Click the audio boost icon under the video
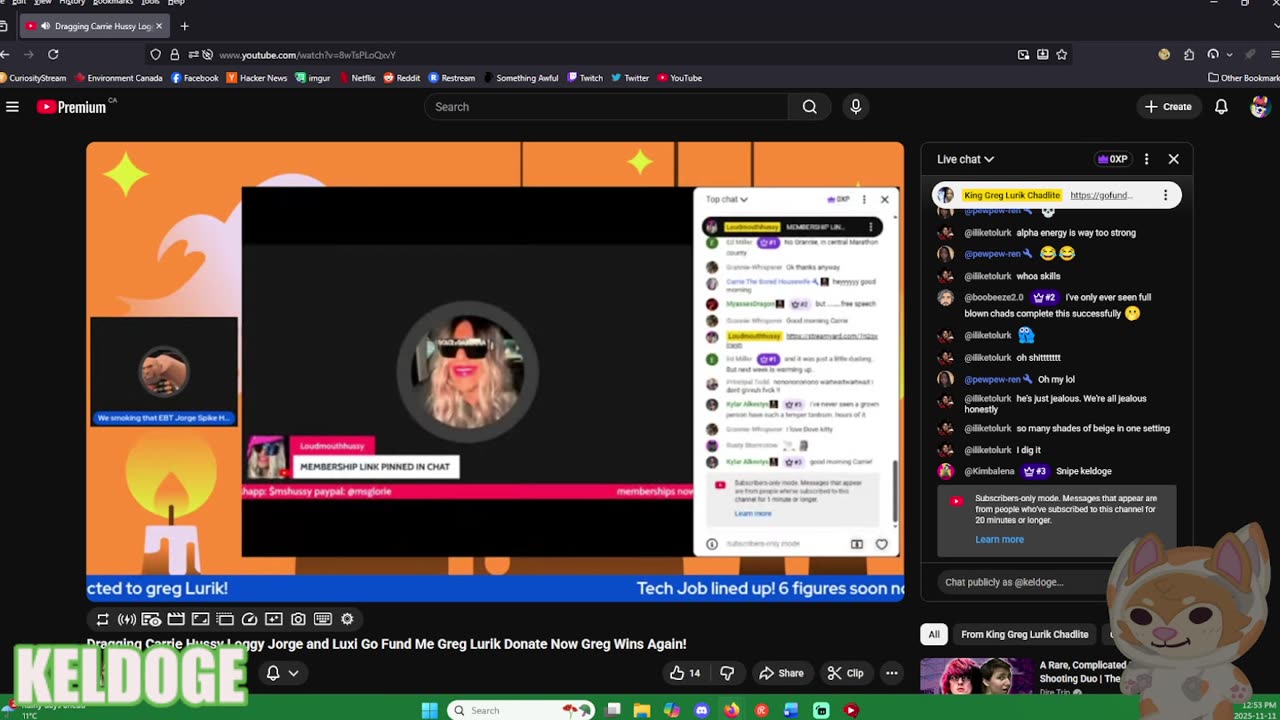Viewport: 1280px width, 720px height. [x=127, y=619]
